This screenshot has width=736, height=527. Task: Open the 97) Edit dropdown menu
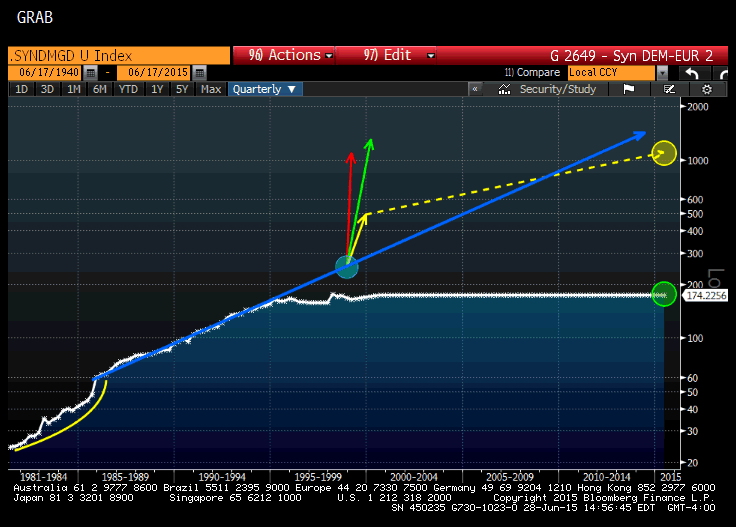(386, 55)
